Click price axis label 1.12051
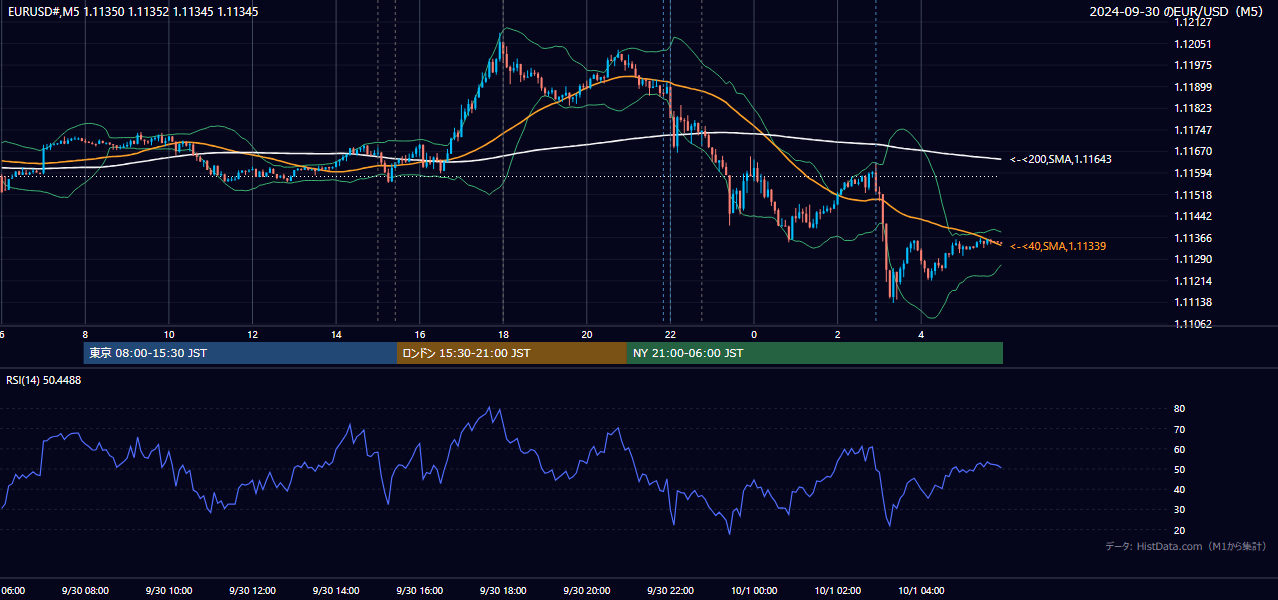The image size is (1278, 600). pos(1193,44)
